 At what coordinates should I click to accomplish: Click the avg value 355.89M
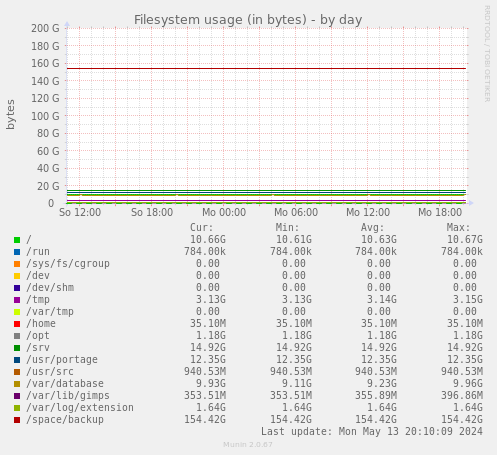pyautogui.click(x=376, y=395)
